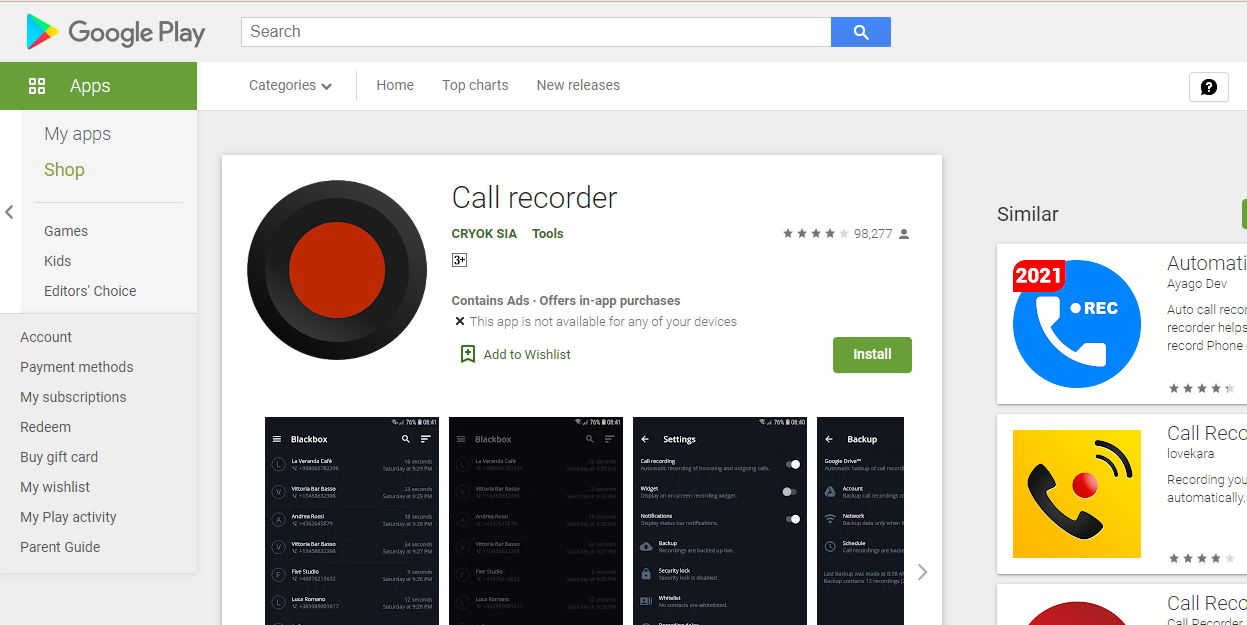Expand the Categories dropdown
The height and width of the screenshot is (625, 1247).
(x=290, y=86)
